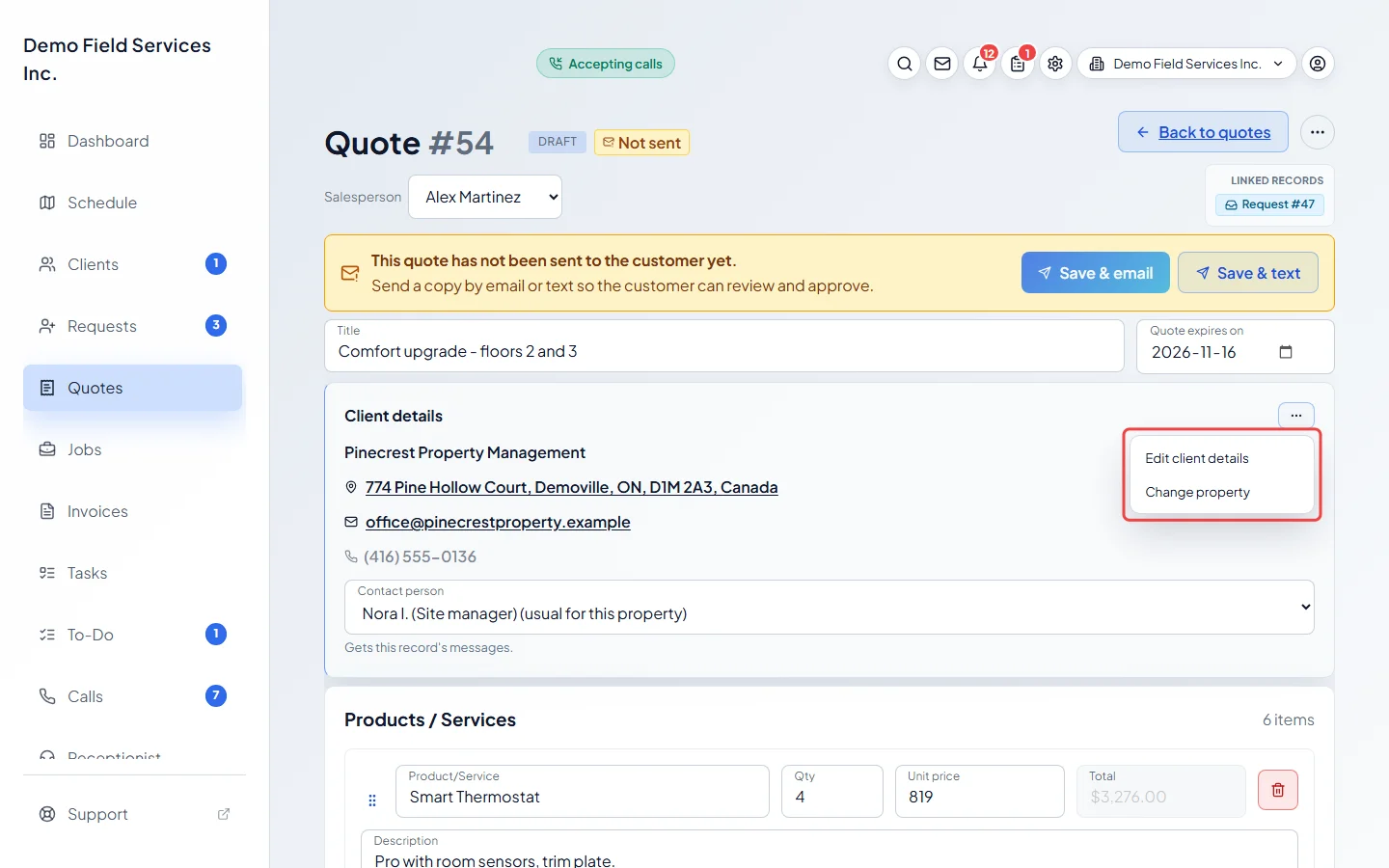
Task: Open linked record Request #47
Action: pyautogui.click(x=1269, y=204)
